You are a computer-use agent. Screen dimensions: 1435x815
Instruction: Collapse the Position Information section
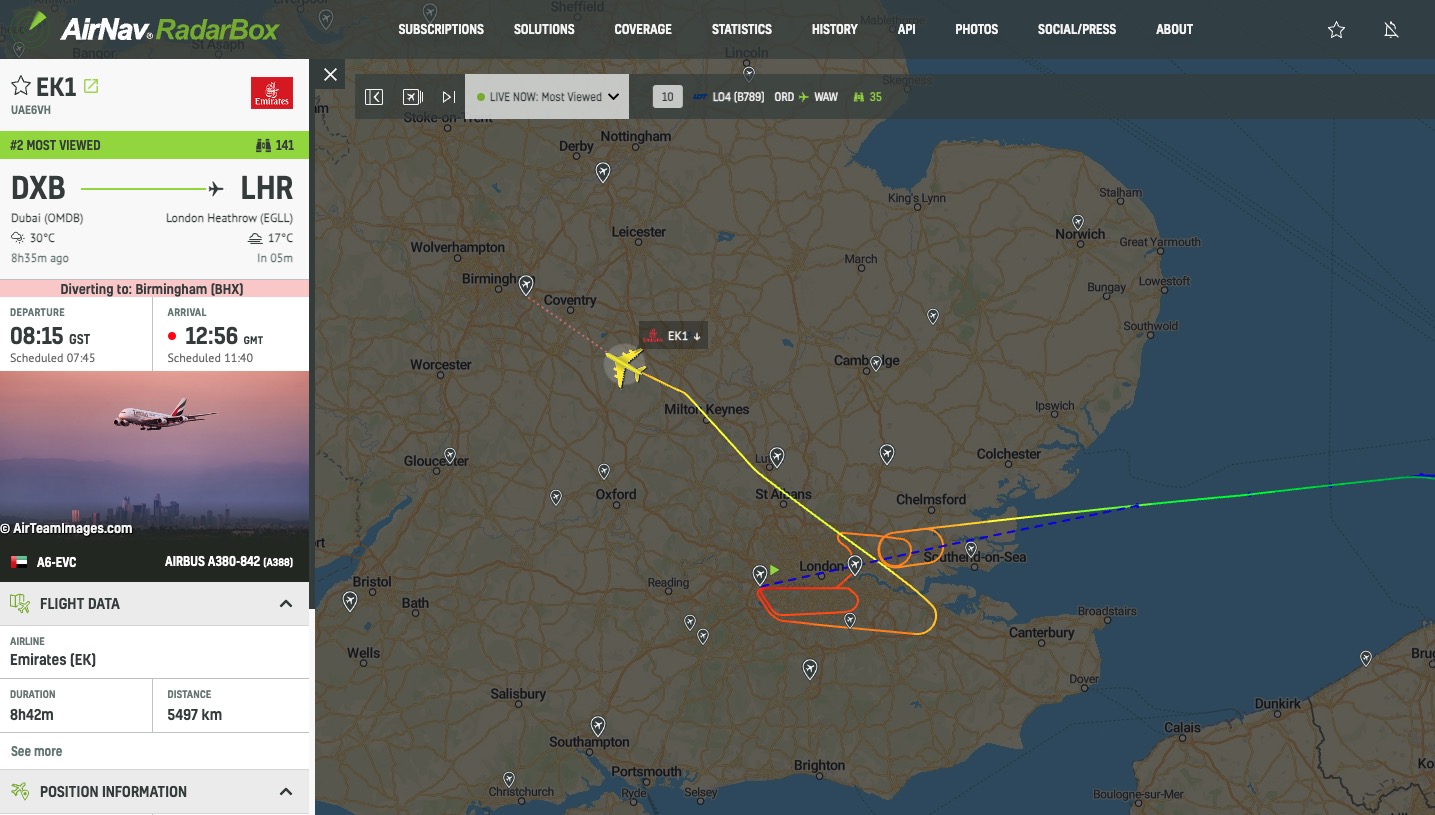[x=286, y=792]
